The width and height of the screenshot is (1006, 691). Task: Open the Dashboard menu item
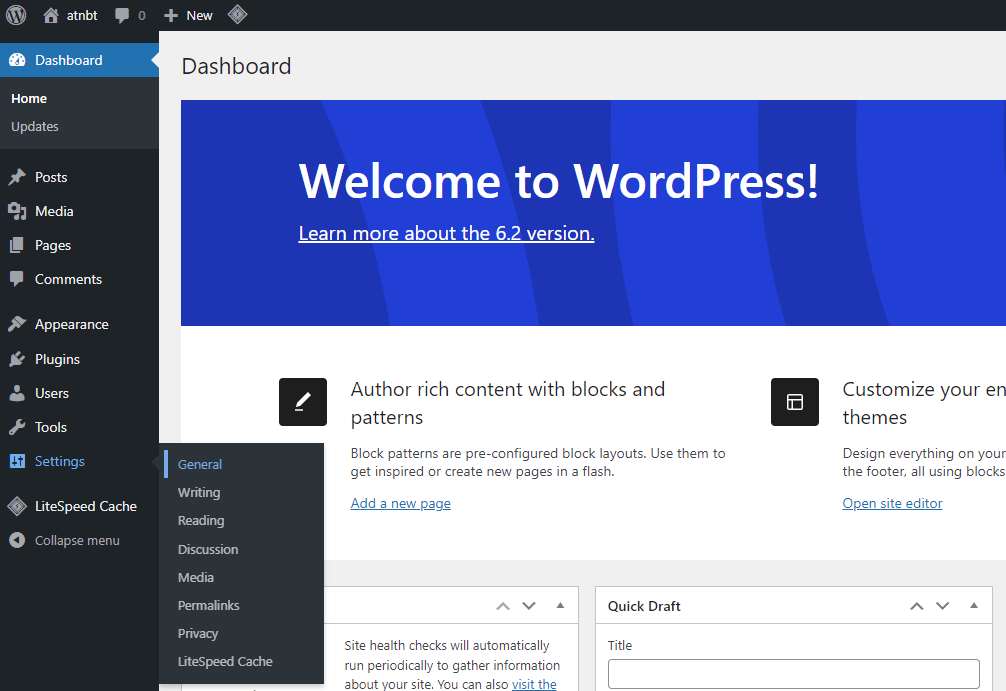point(68,60)
